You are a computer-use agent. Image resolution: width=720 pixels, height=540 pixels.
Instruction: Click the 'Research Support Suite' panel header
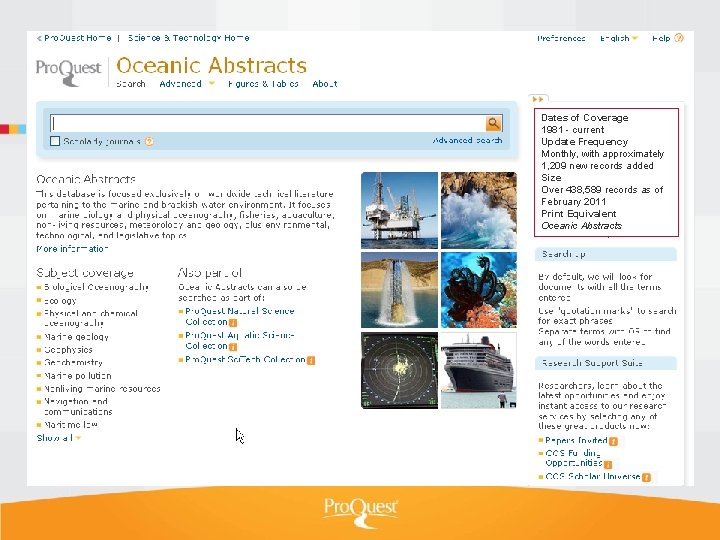click(606, 363)
